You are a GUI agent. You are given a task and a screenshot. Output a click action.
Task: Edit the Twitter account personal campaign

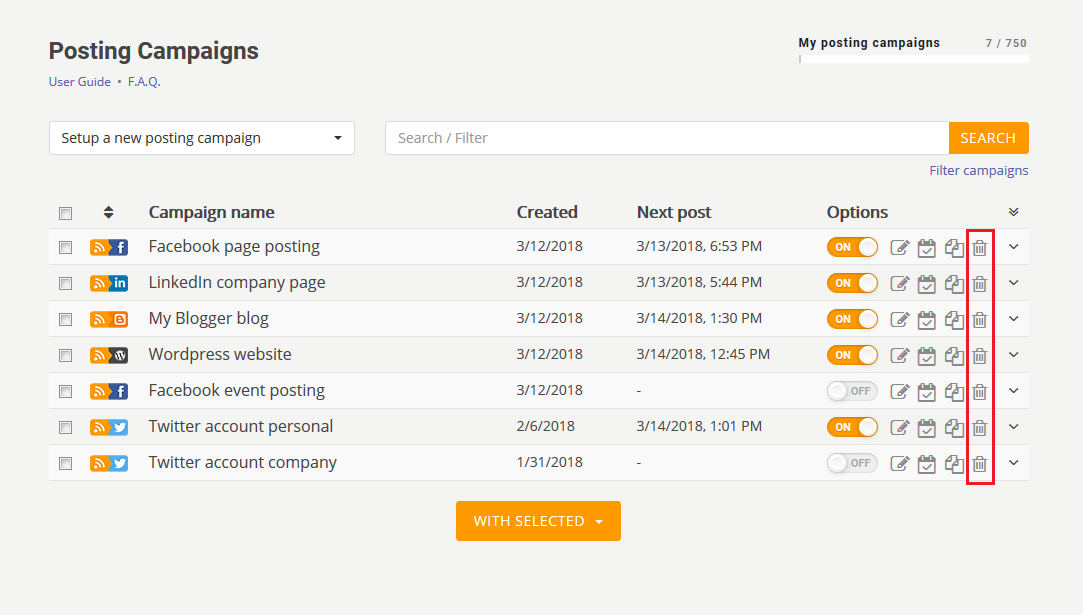click(899, 427)
